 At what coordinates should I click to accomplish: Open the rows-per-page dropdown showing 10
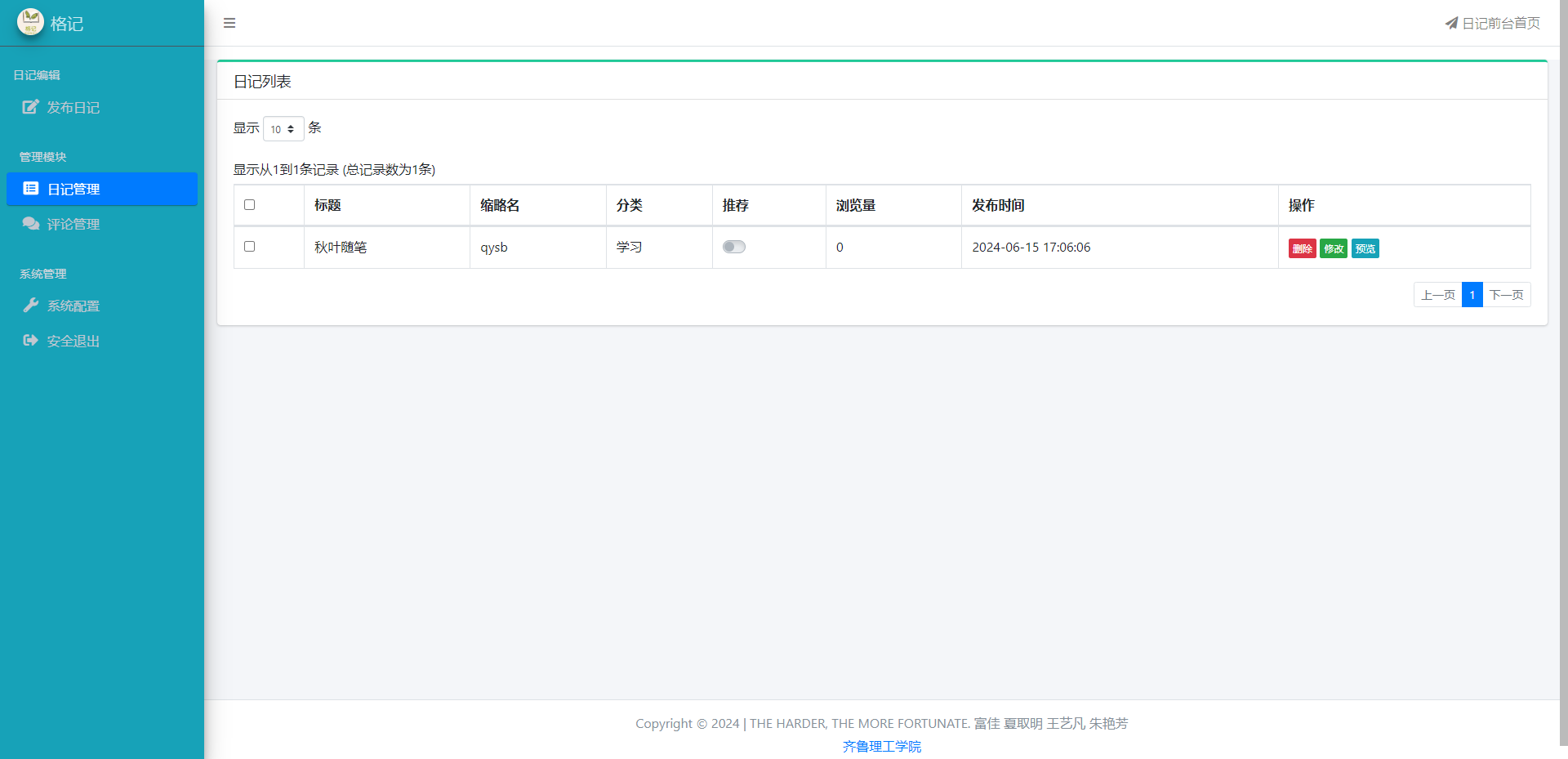[x=283, y=129]
